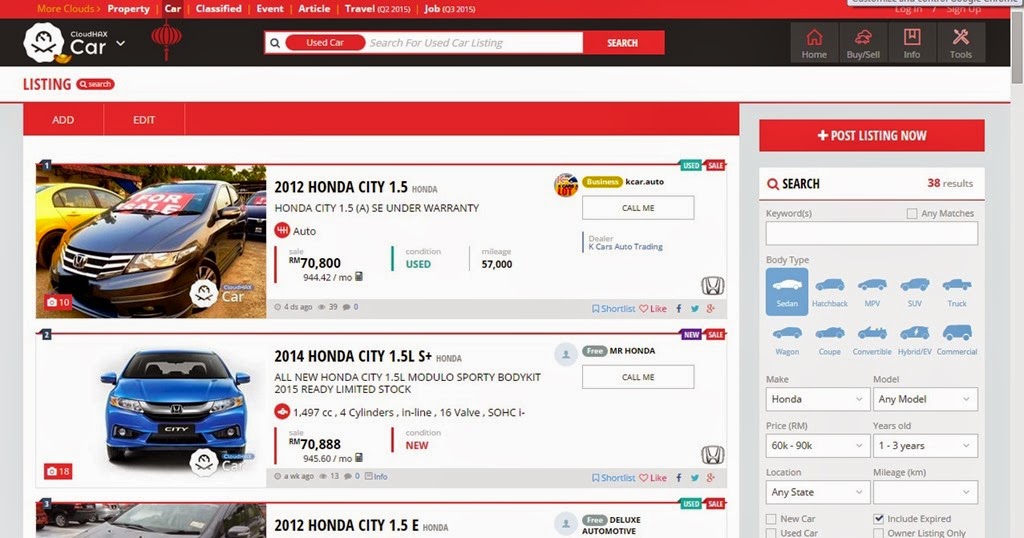This screenshot has width=1024, height=538.
Task: Click the CloudHAX Car logo
Action: coord(65,43)
